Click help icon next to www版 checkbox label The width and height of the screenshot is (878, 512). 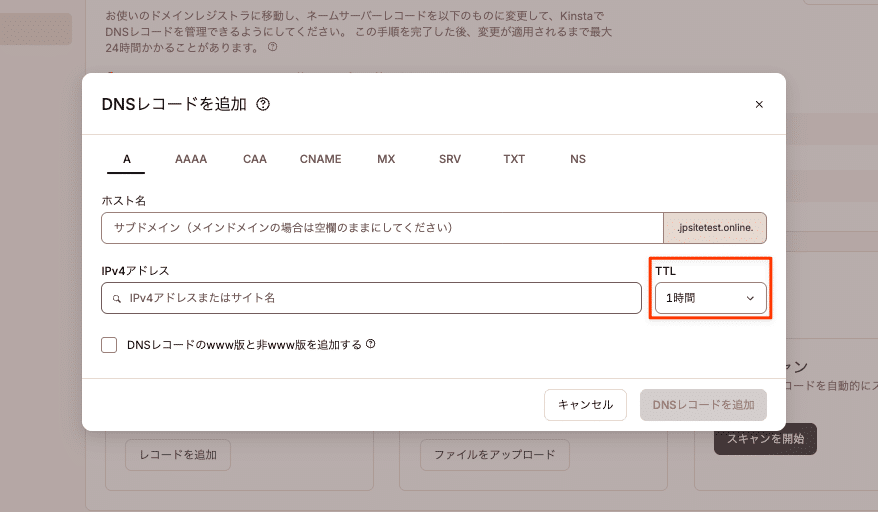pyautogui.click(x=371, y=344)
